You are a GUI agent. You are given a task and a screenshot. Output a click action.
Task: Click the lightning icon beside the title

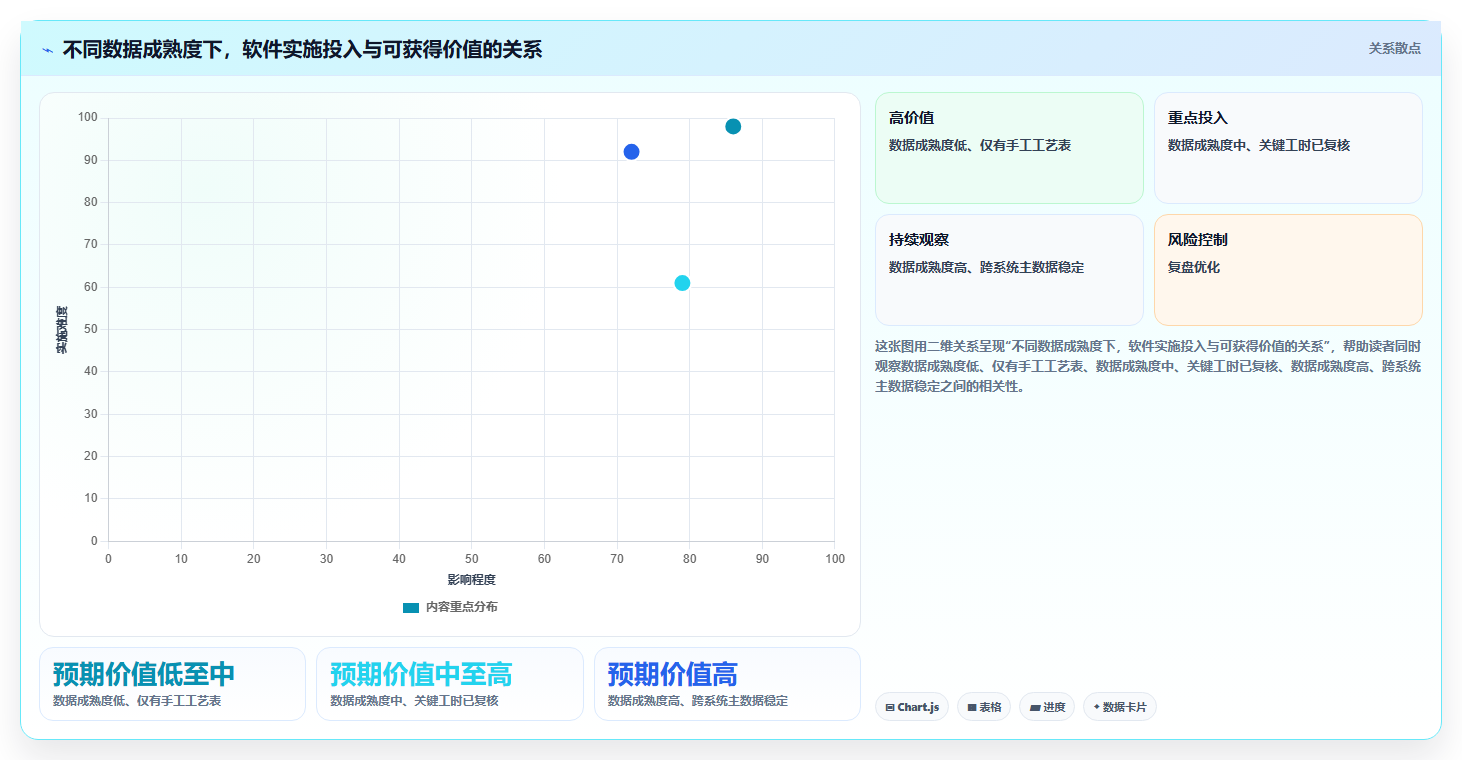[x=47, y=49]
